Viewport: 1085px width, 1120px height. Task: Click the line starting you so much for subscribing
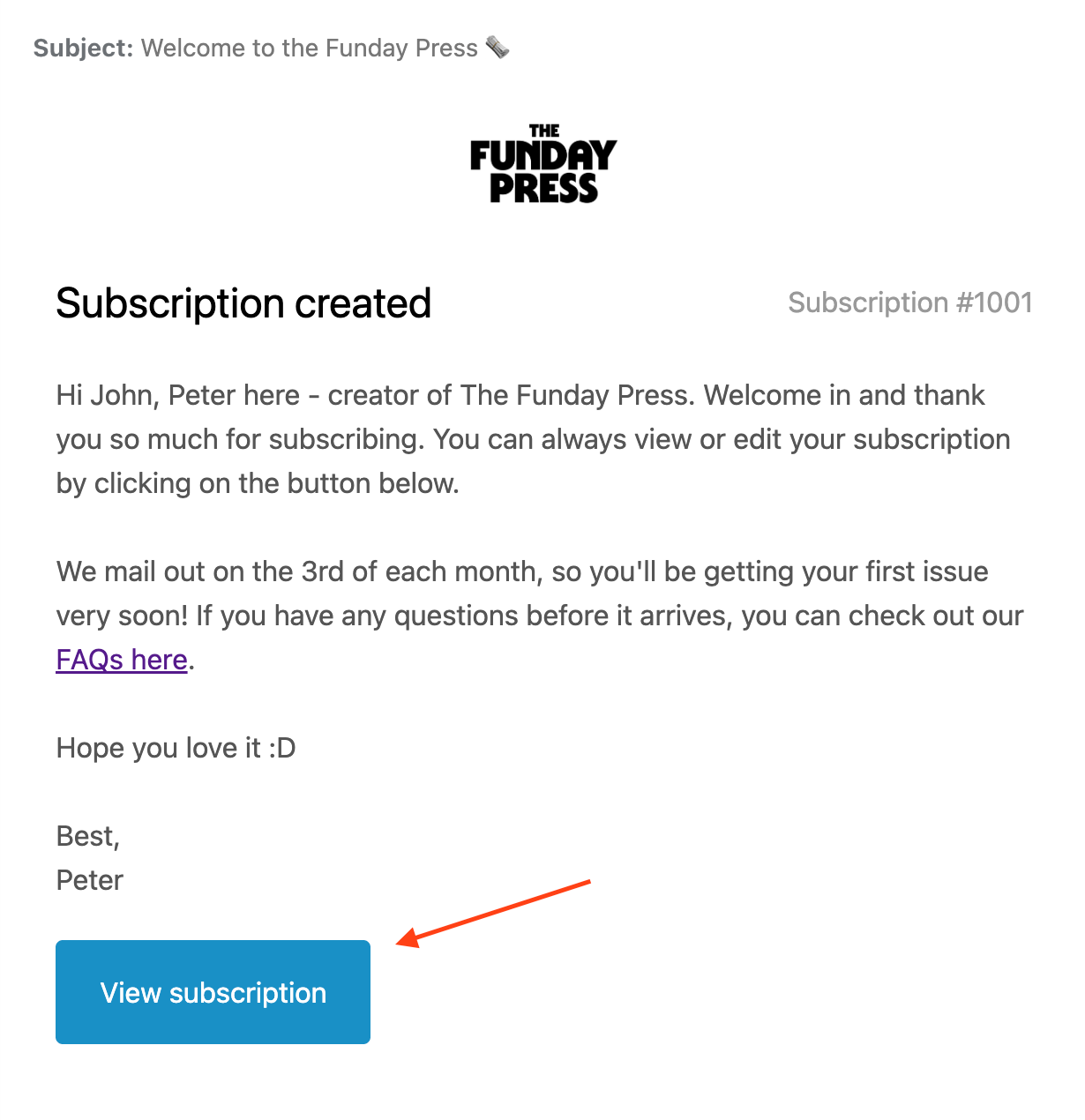click(x=534, y=439)
